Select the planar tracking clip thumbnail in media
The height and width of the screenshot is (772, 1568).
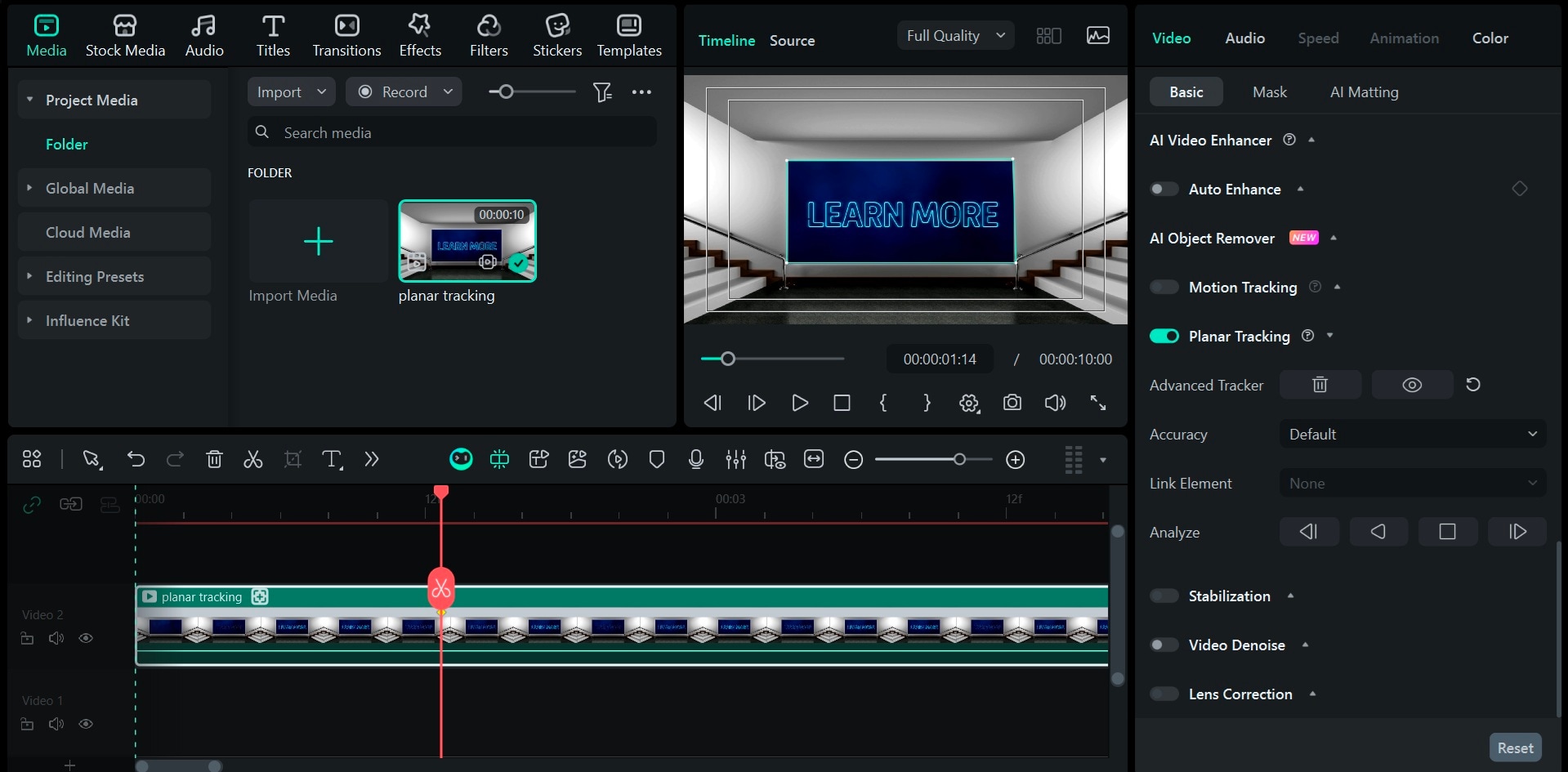coord(467,241)
